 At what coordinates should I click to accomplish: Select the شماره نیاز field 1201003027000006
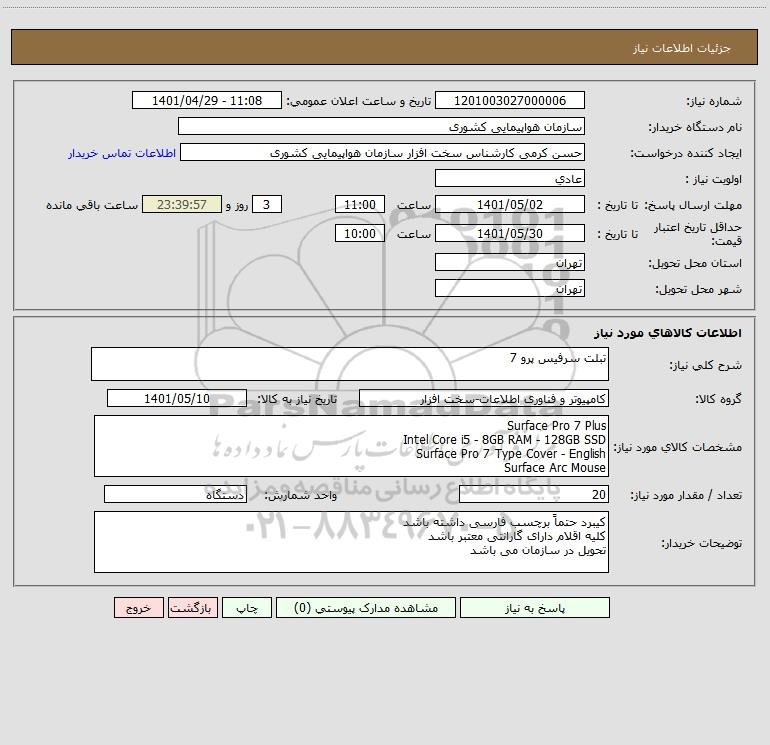click(510, 100)
